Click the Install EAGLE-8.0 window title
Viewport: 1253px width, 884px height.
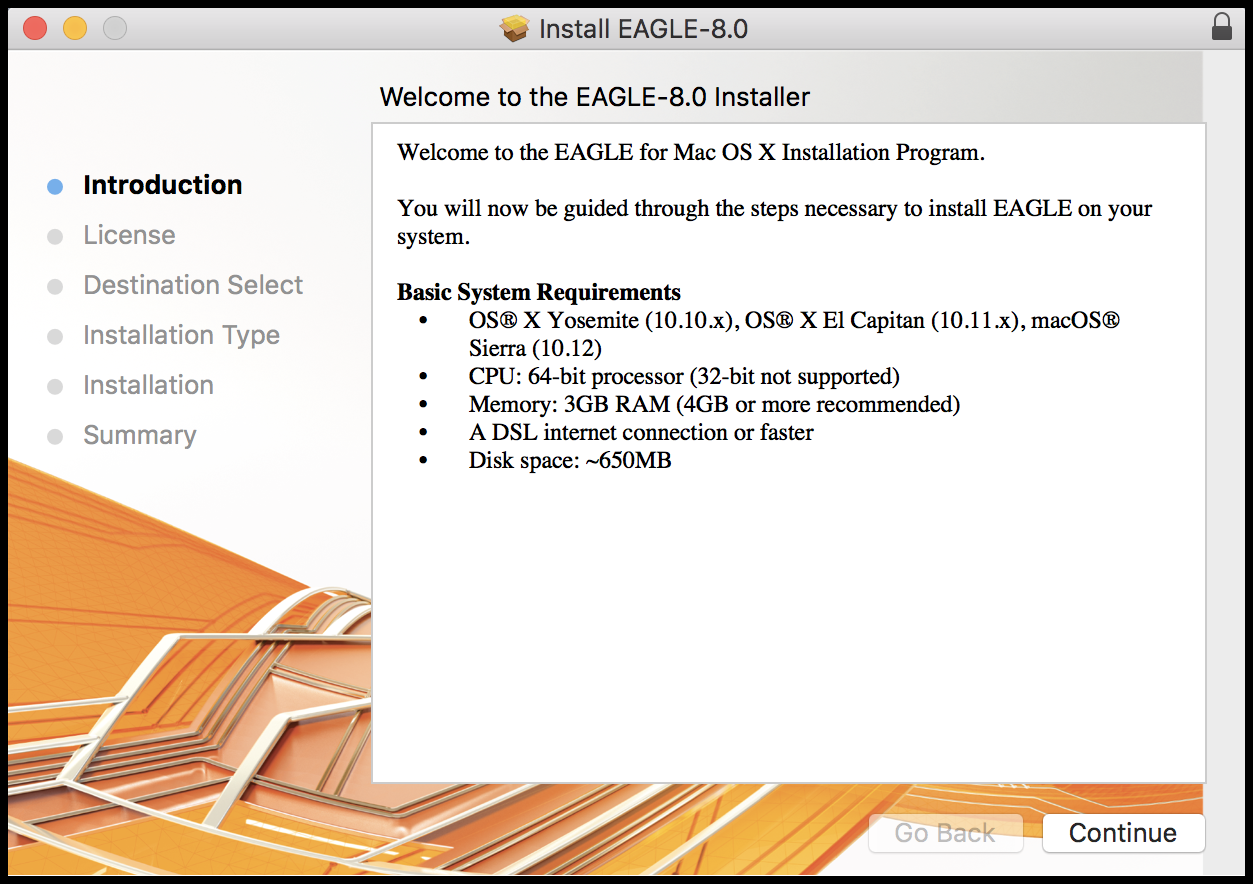point(643,29)
